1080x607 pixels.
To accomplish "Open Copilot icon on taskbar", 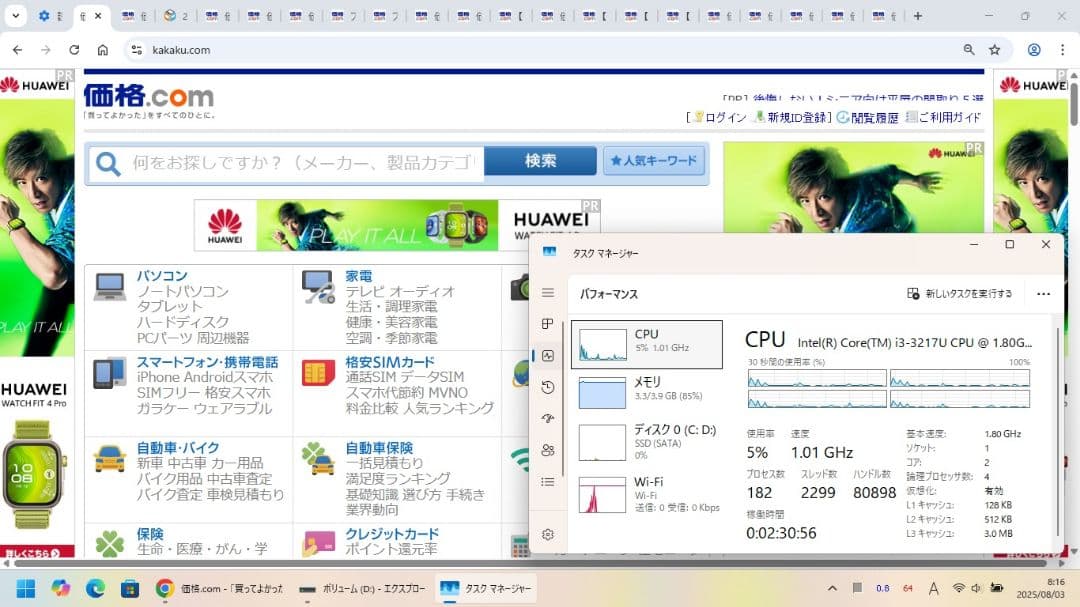I will (x=61, y=588).
